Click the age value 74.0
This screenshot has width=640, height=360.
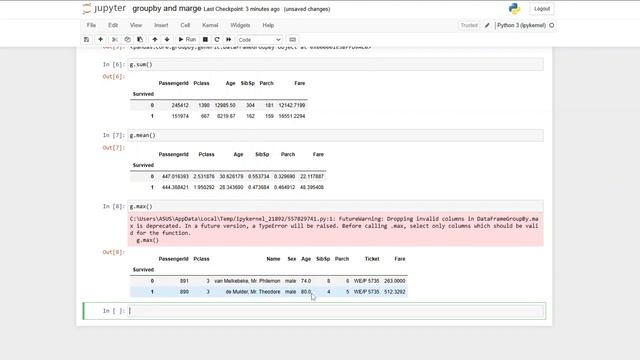306,281
